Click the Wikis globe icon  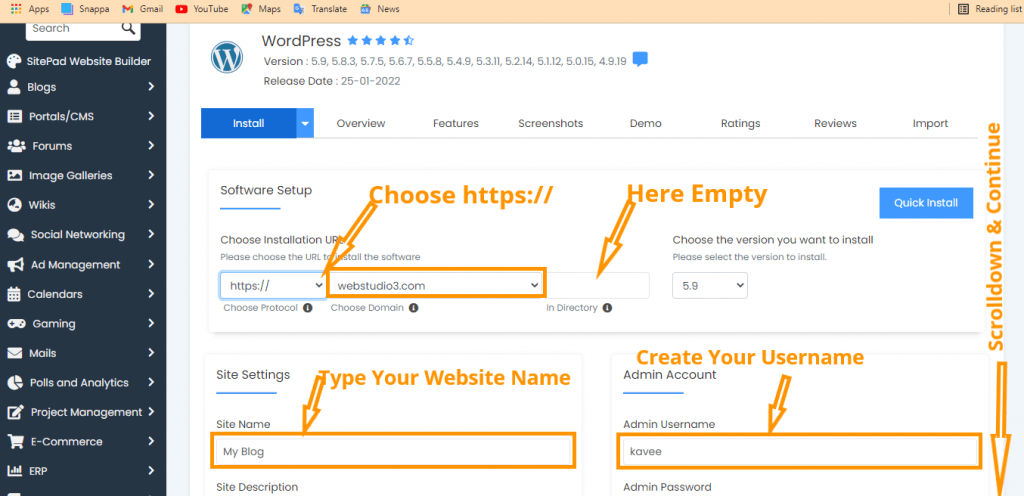tap(14, 205)
